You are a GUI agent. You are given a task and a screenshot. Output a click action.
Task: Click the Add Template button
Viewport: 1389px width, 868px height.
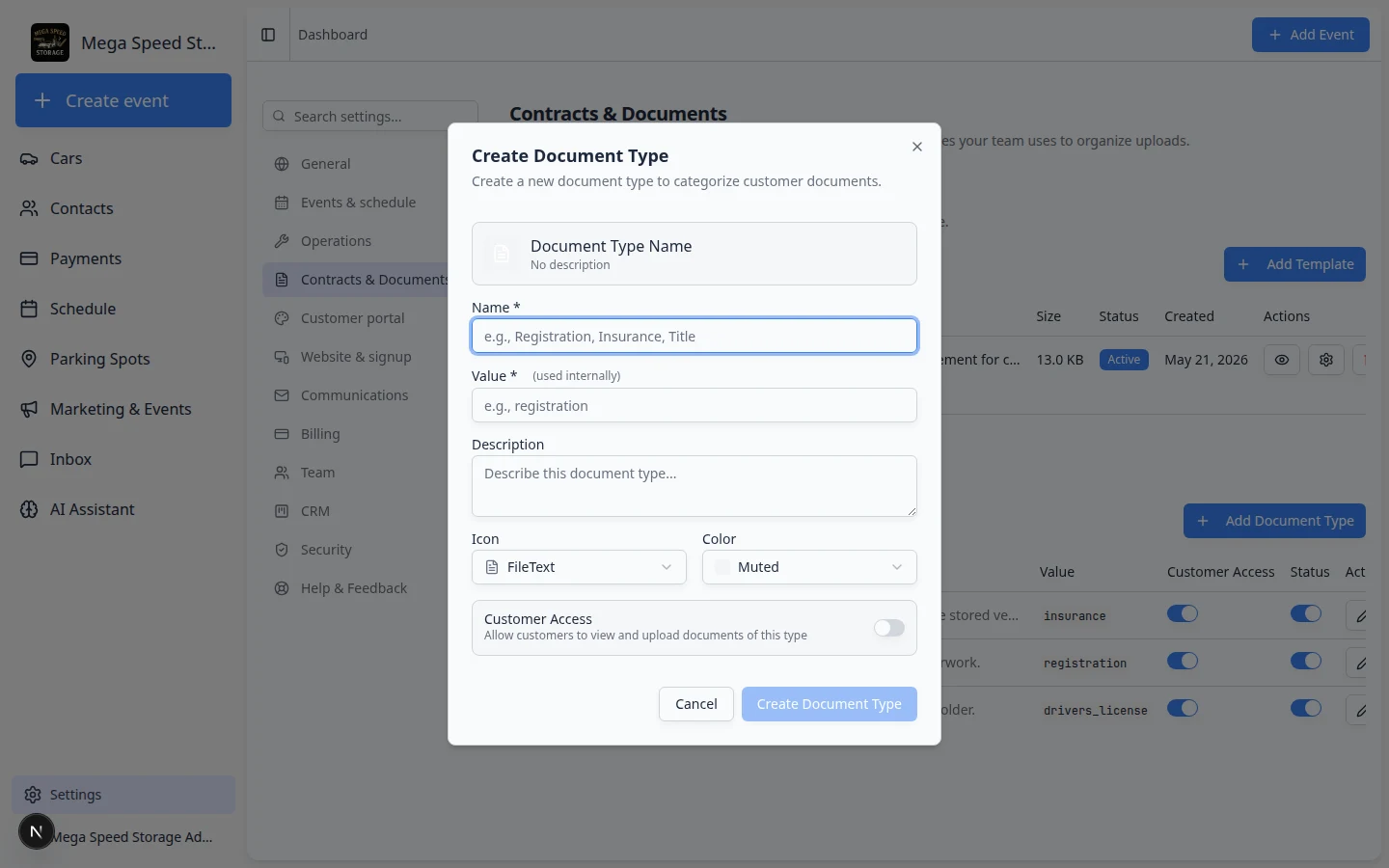click(x=1294, y=264)
